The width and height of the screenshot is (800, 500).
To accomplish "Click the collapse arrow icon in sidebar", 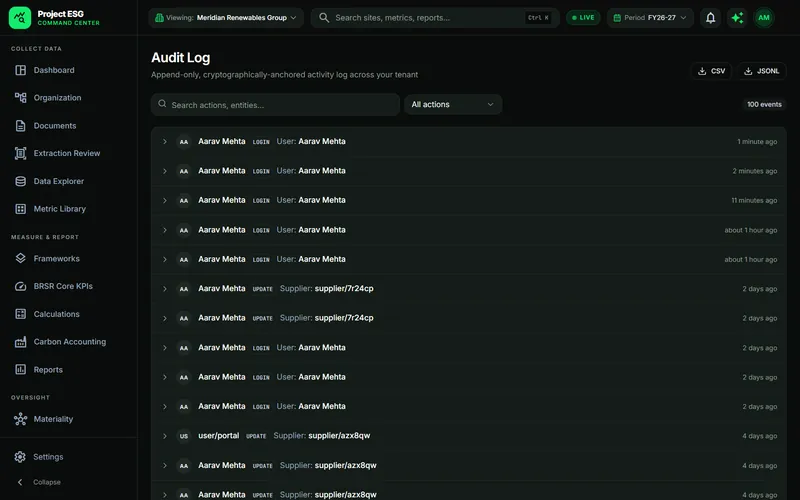I will 20,482.
